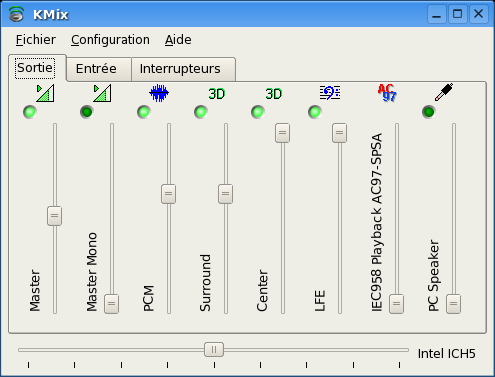This screenshot has width=495, height=377.
Task: Toggle the Center mute LED
Action: [x=258, y=112]
